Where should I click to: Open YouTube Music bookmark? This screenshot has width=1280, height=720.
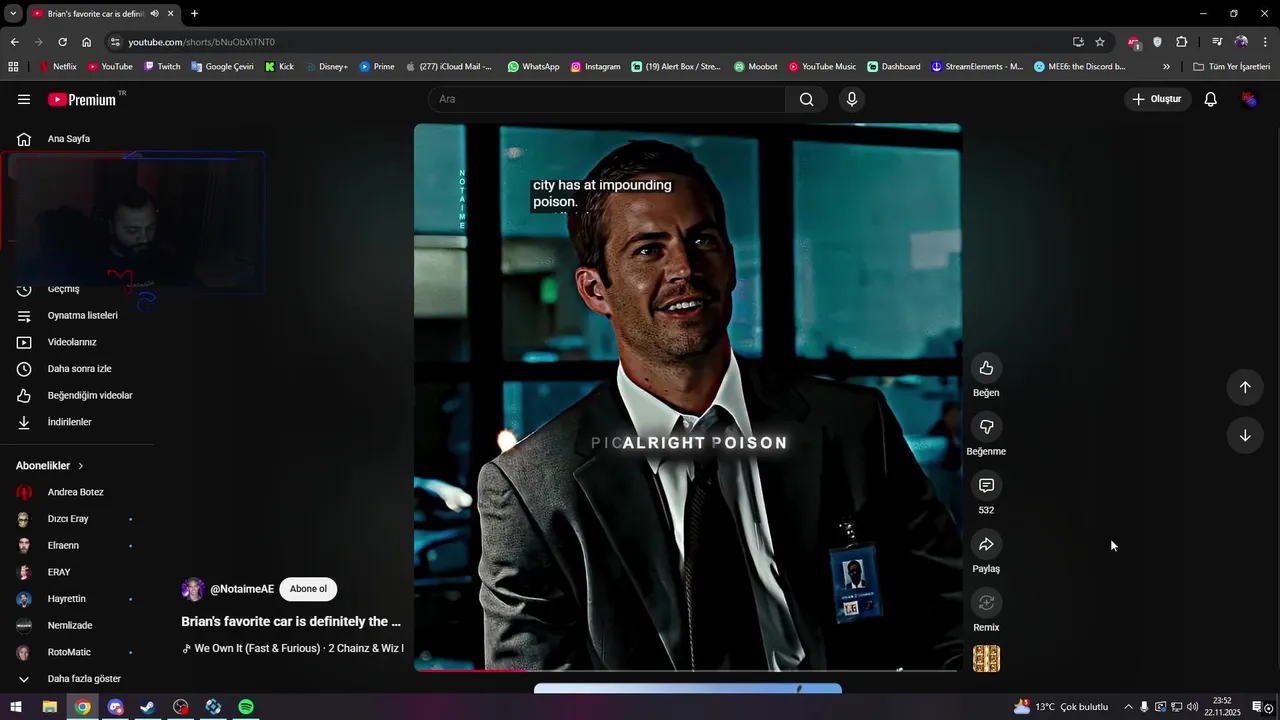[822, 67]
